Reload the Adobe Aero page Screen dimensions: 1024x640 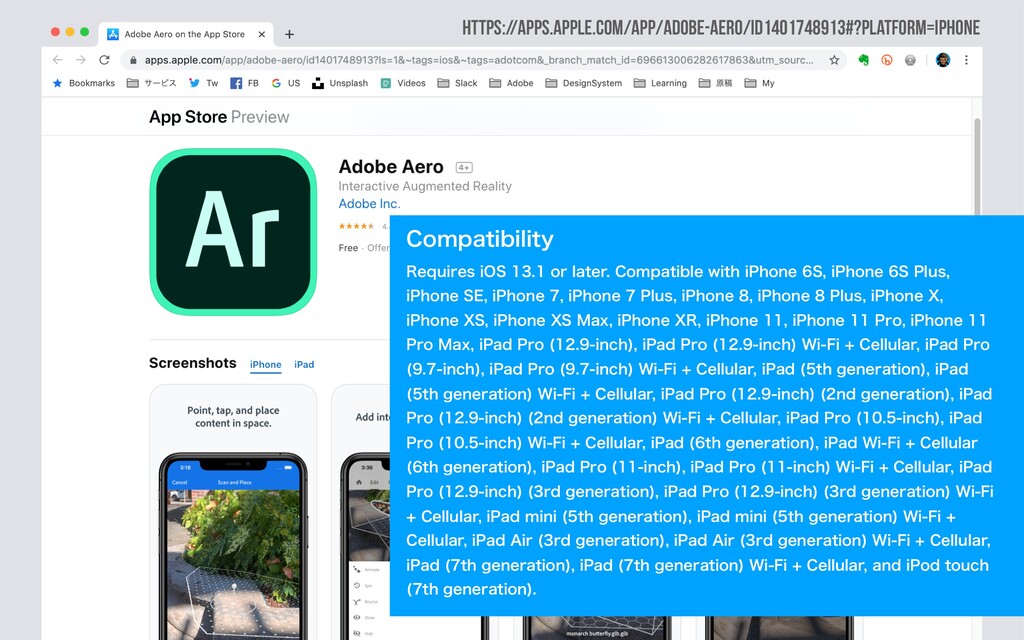[104, 60]
